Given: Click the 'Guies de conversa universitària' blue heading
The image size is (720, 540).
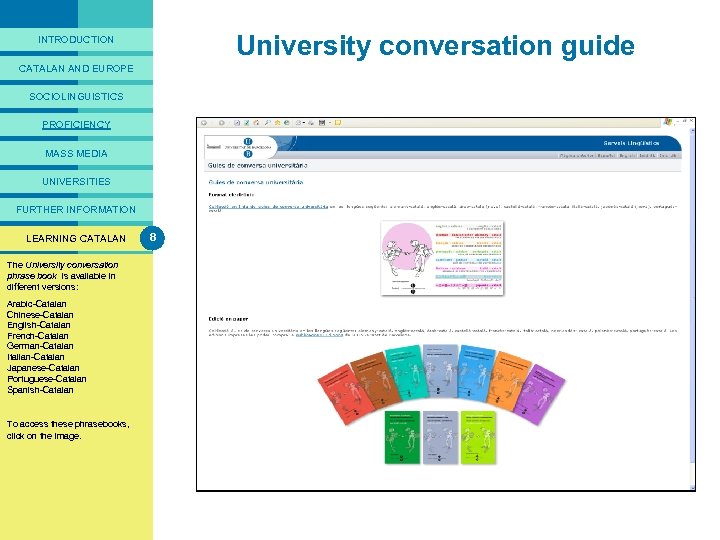Looking at the screenshot, I should coord(256,182).
